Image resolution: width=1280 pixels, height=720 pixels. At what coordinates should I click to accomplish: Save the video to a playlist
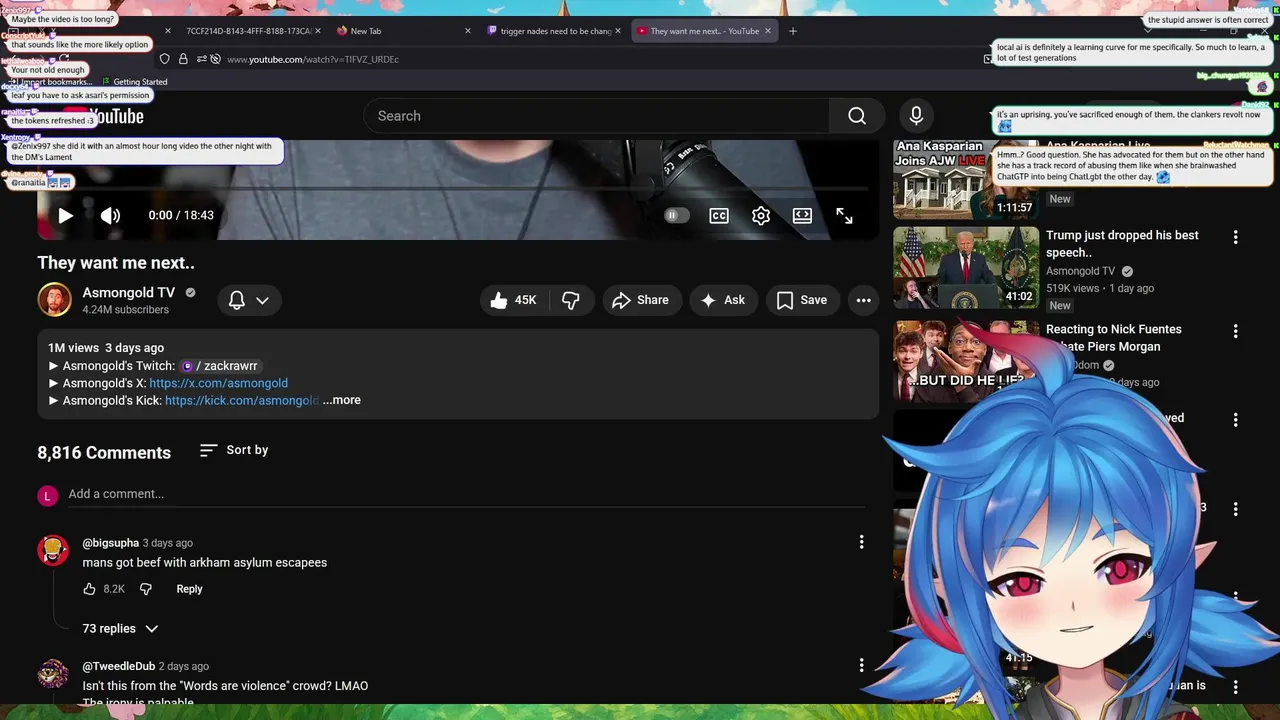pyautogui.click(x=802, y=300)
